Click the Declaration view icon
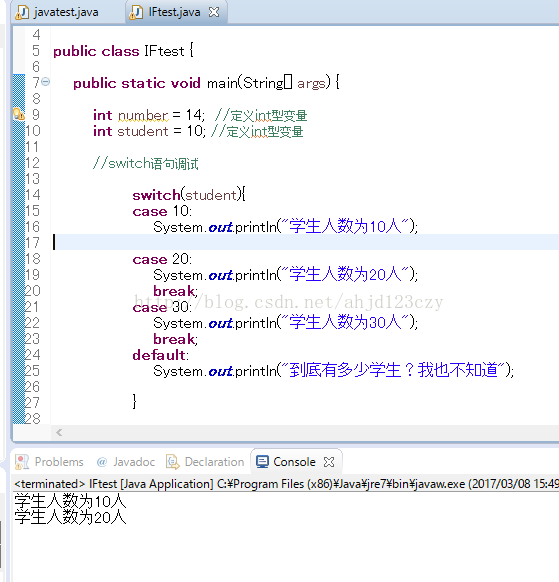Viewport: 559px width, 582px height. click(x=173, y=462)
